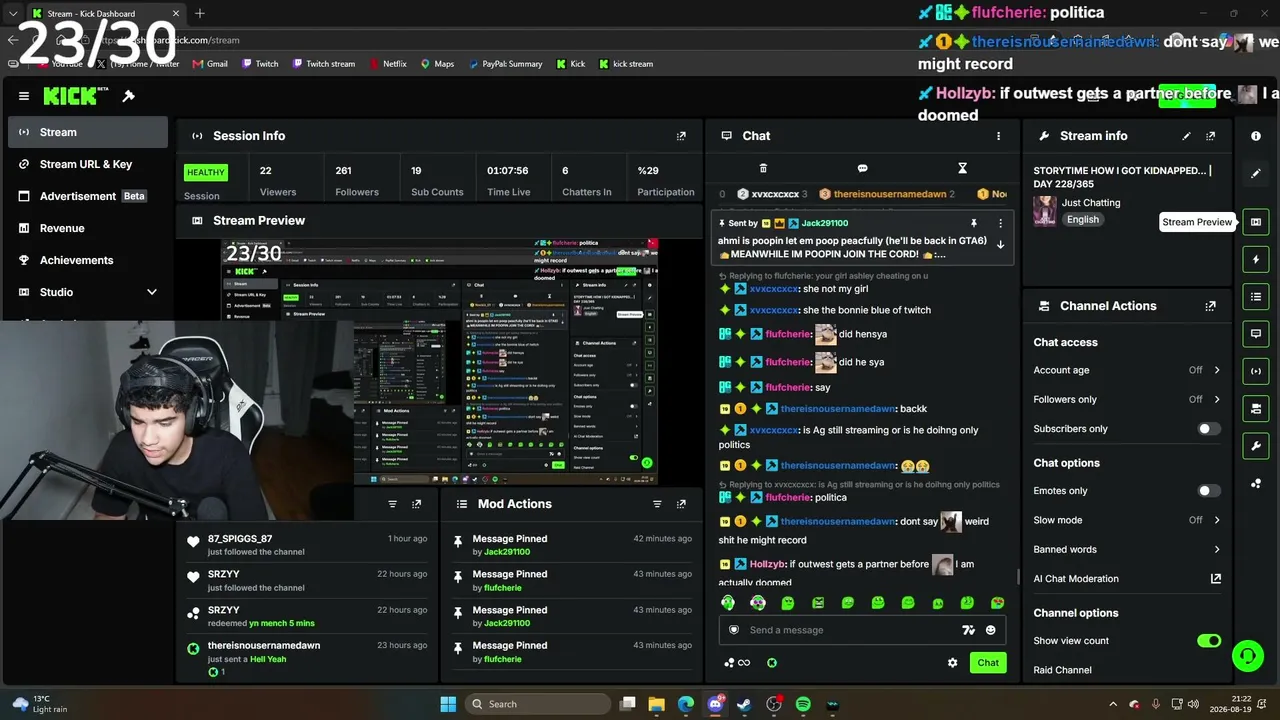The width and height of the screenshot is (1280, 720).
Task: Open the emoji picker in message box
Action: click(990, 630)
